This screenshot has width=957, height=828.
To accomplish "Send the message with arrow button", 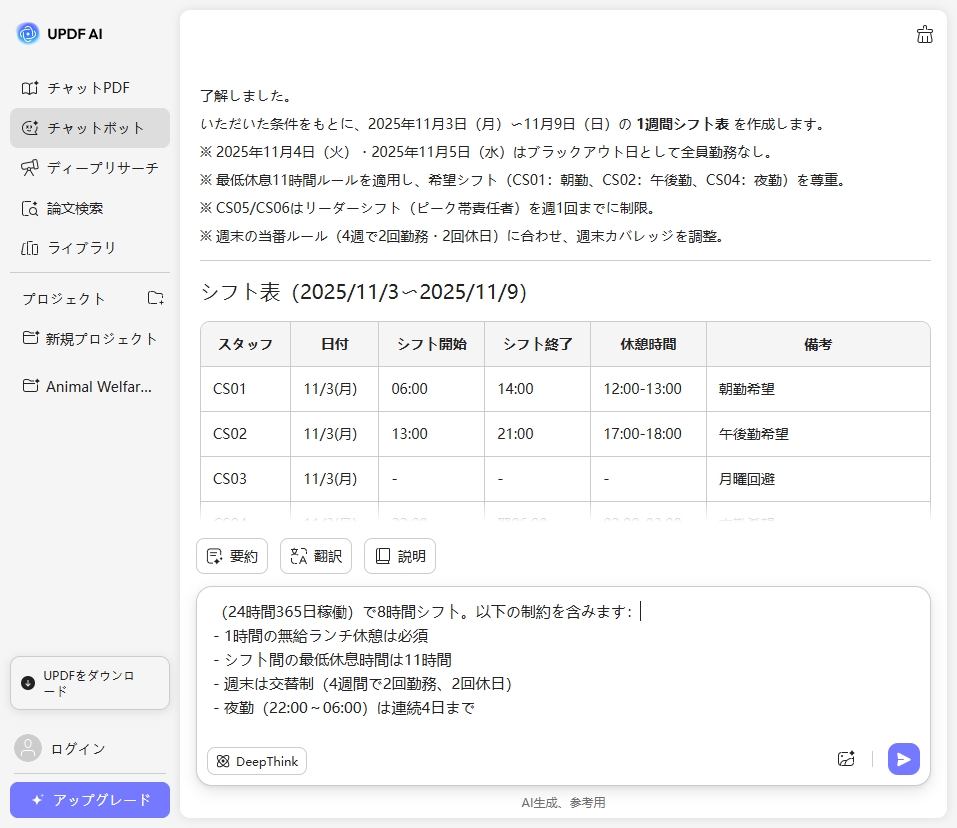I will click(903, 759).
